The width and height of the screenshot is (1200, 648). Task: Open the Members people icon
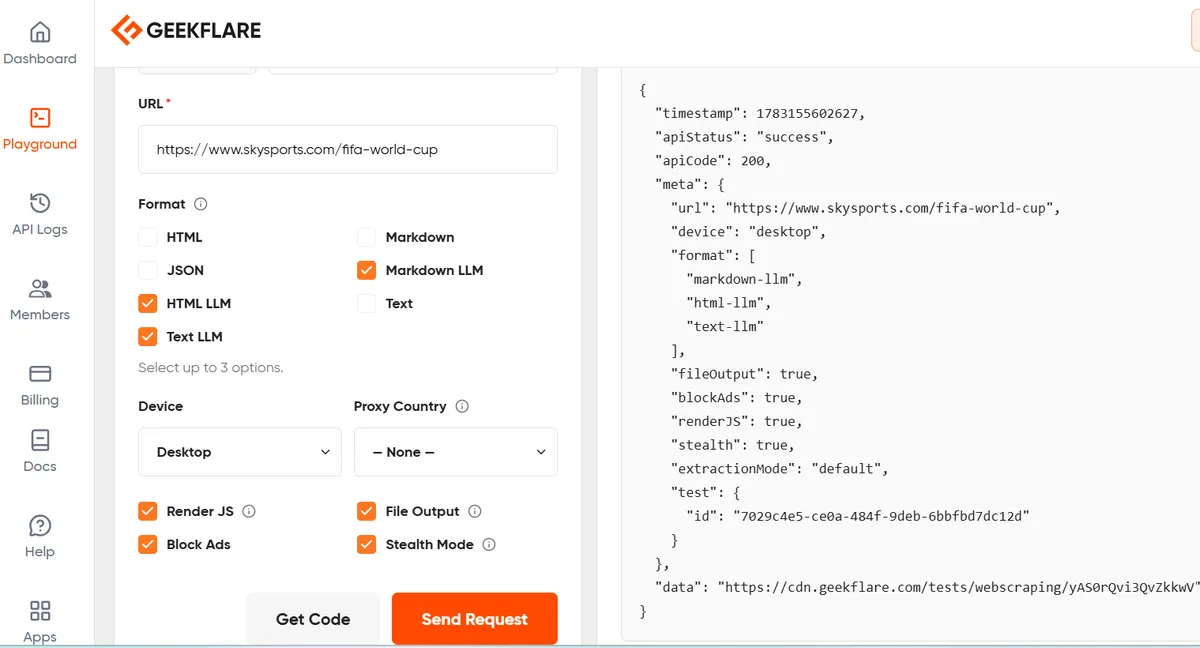pyautogui.click(x=40, y=289)
